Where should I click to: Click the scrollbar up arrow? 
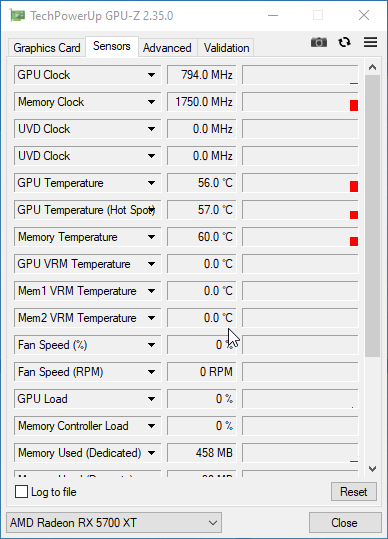tap(372, 67)
